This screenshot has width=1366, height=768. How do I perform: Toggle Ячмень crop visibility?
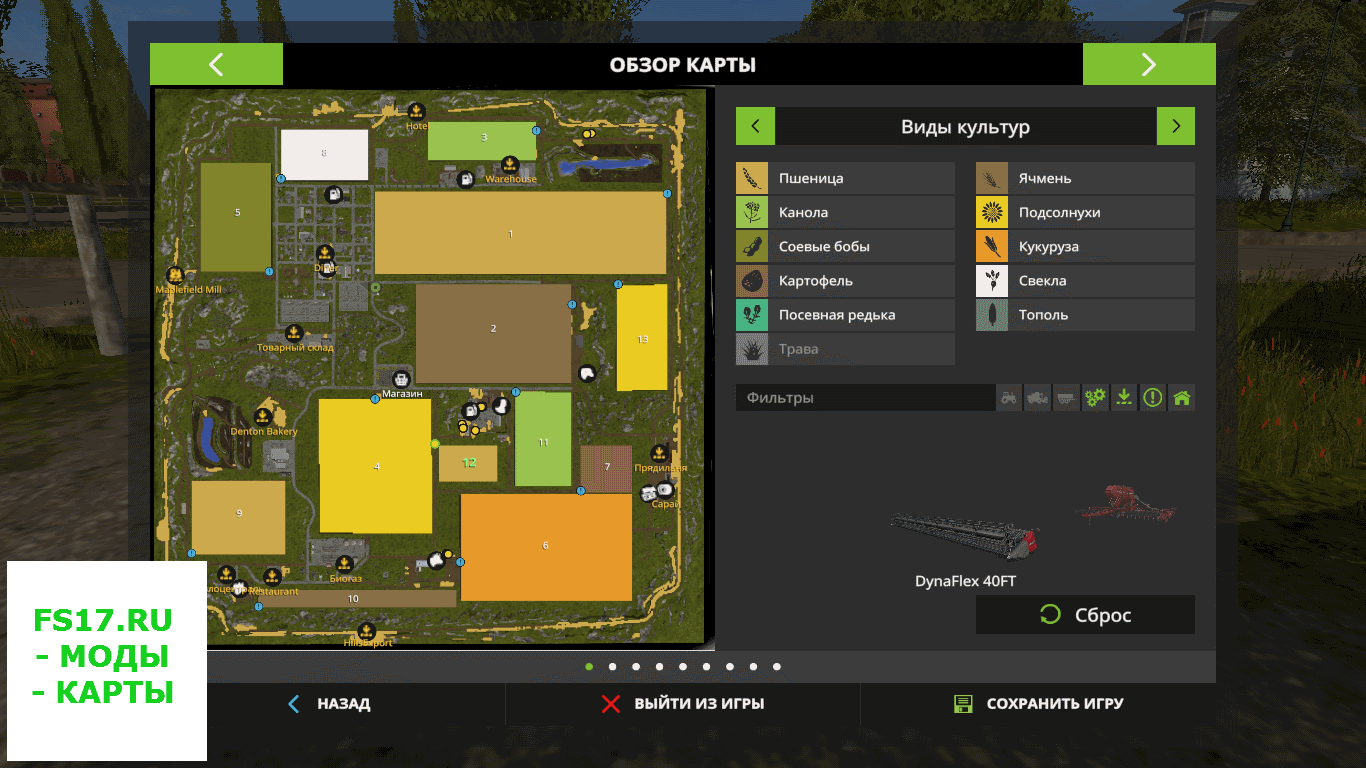[1085, 179]
